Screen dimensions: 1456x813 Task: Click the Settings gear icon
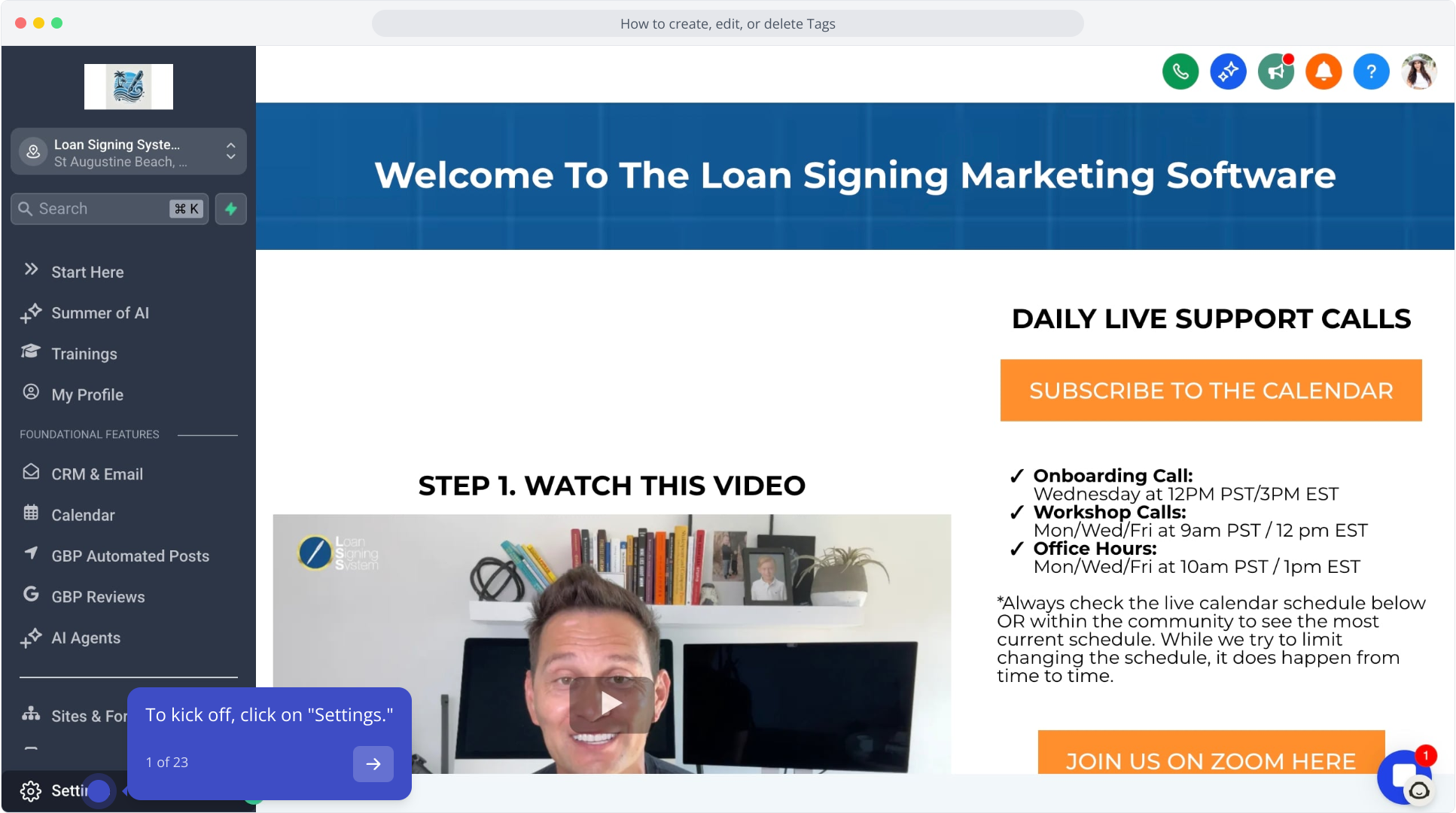tap(31, 791)
